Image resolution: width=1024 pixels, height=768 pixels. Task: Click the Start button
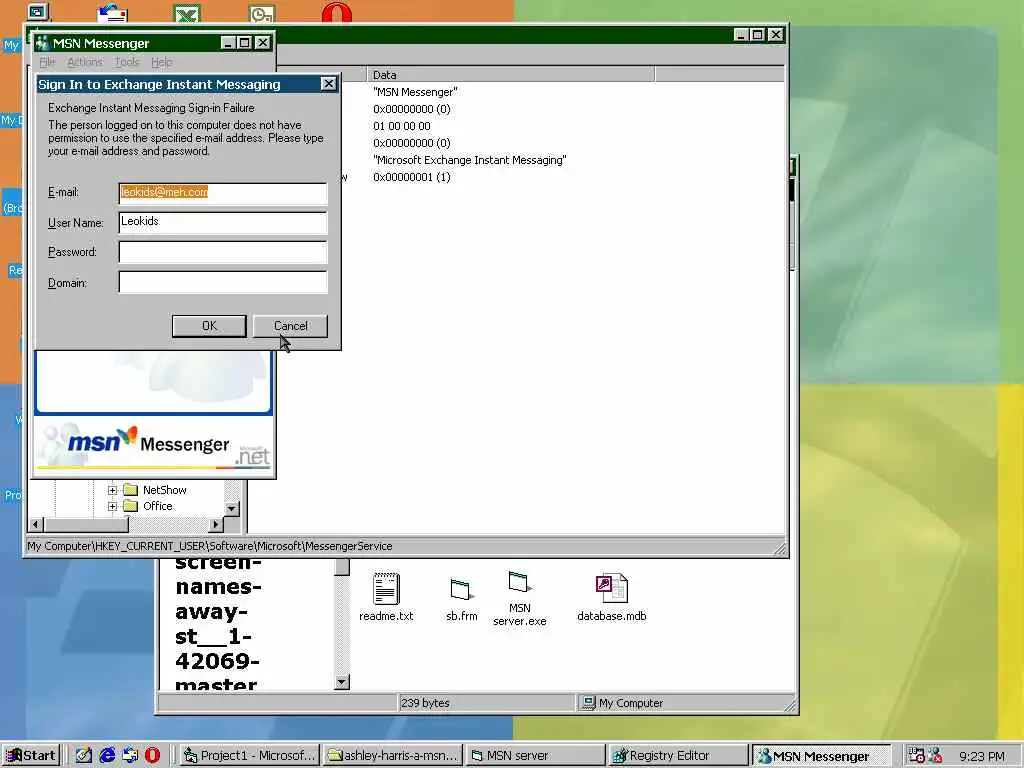[31, 756]
